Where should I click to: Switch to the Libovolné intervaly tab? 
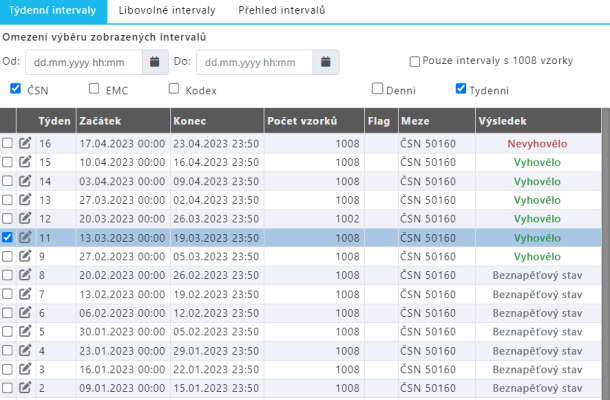pyautogui.click(x=166, y=10)
